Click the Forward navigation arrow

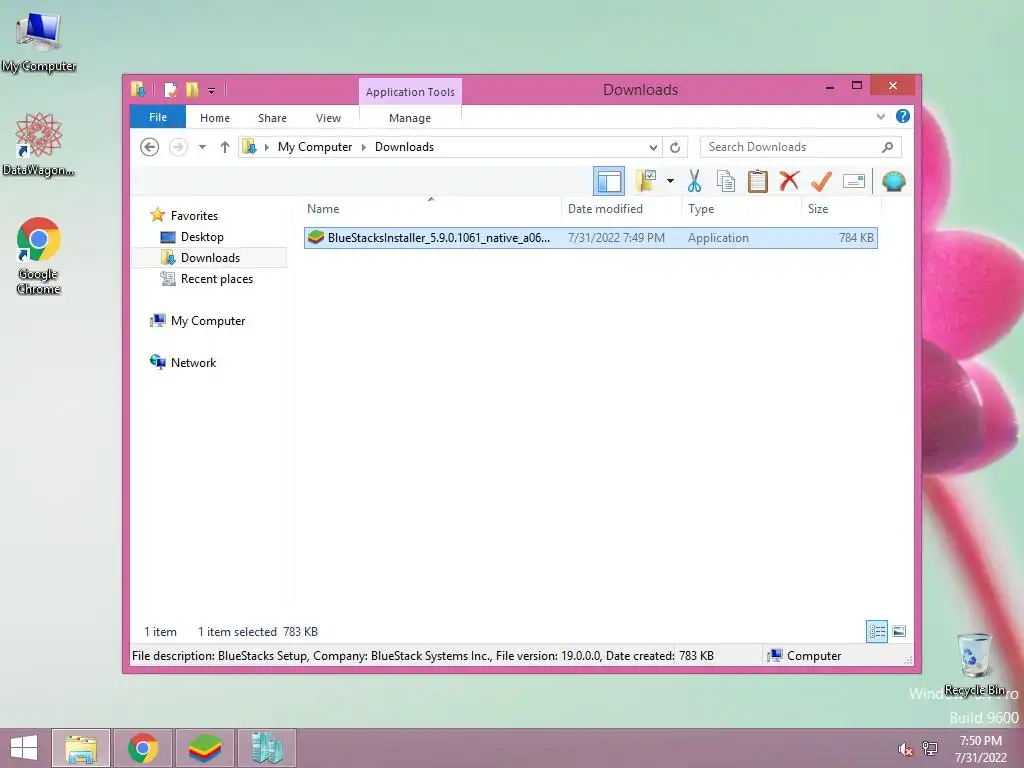178,147
